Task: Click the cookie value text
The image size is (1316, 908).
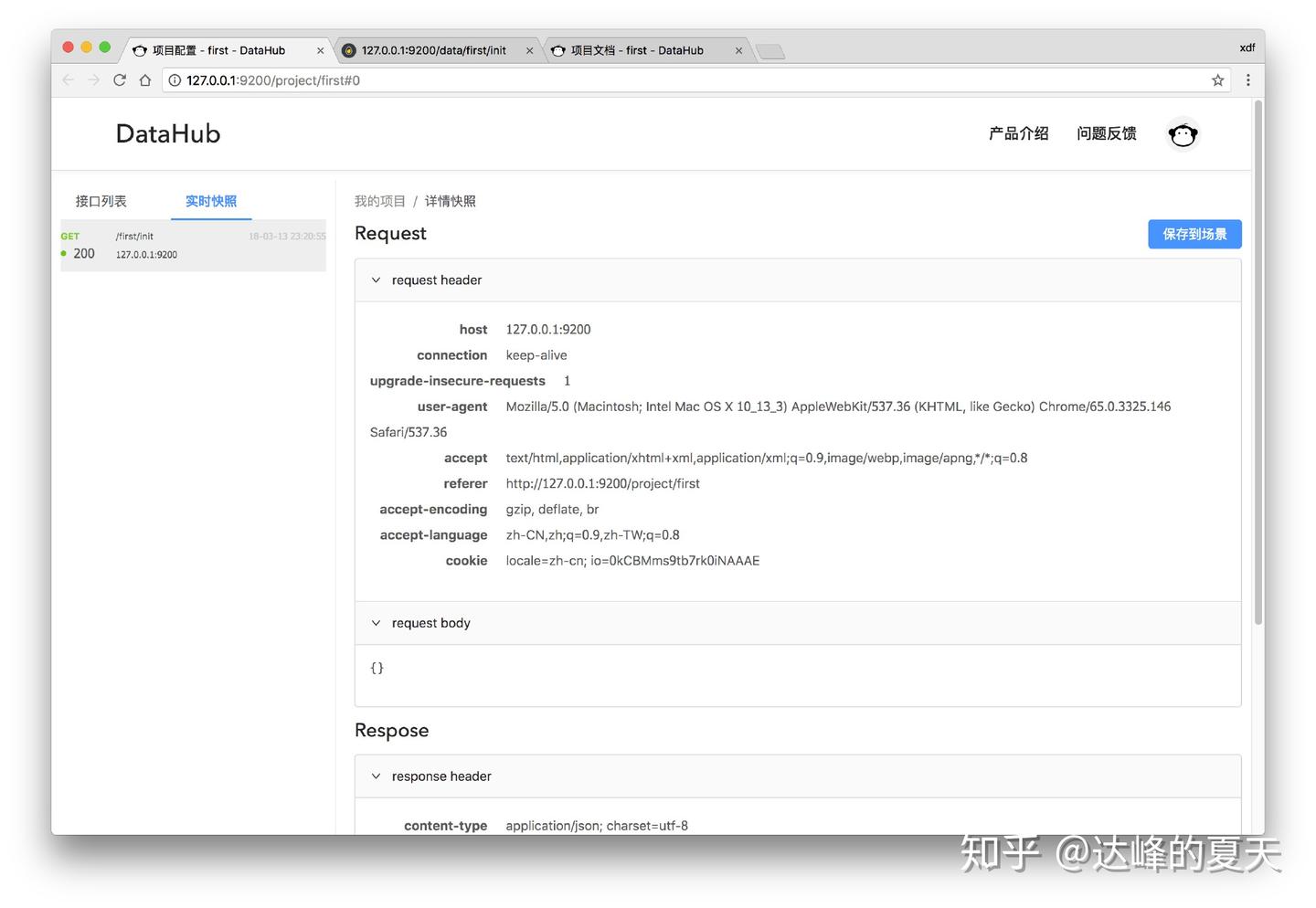Action: click(632, 561)
